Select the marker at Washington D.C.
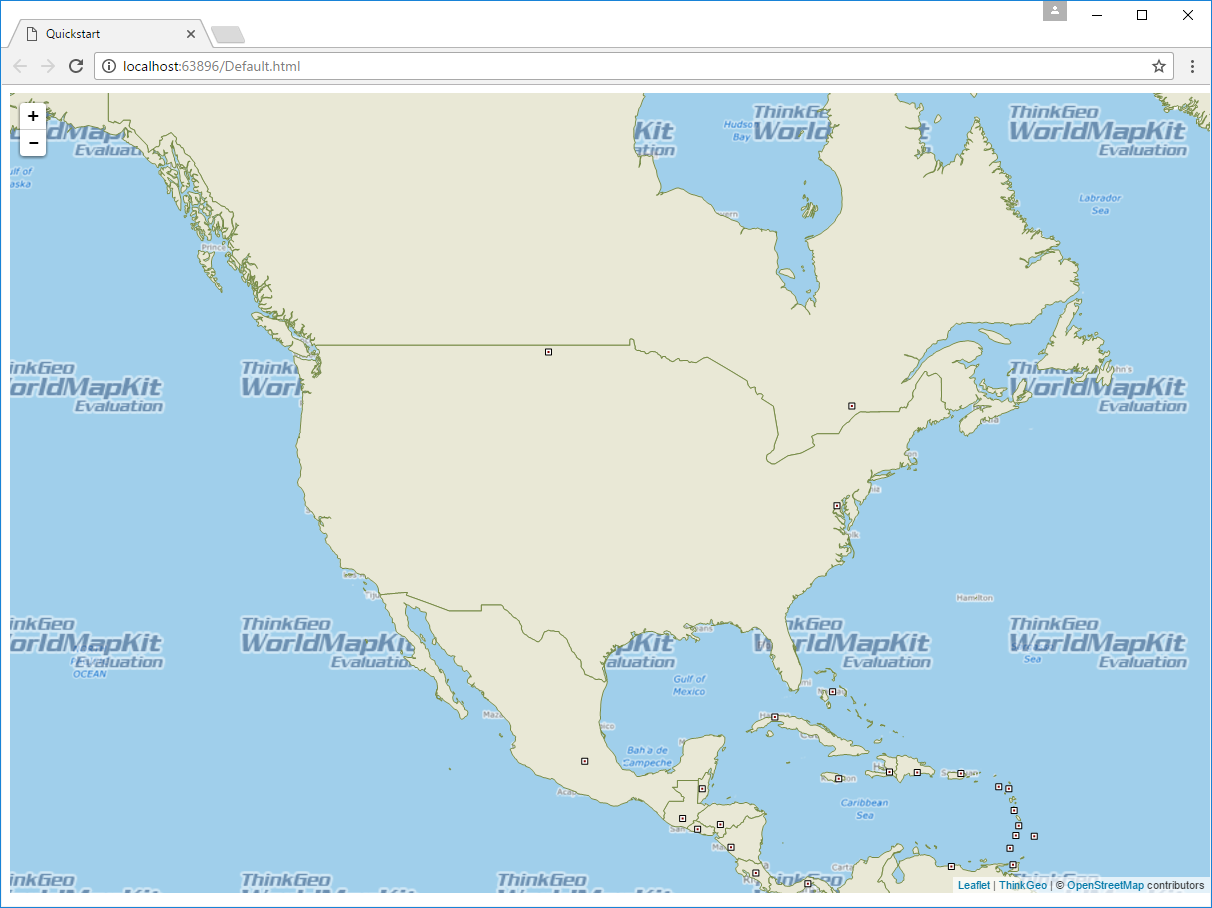The height and width of the screenshot is (908, 1212). 837,506
